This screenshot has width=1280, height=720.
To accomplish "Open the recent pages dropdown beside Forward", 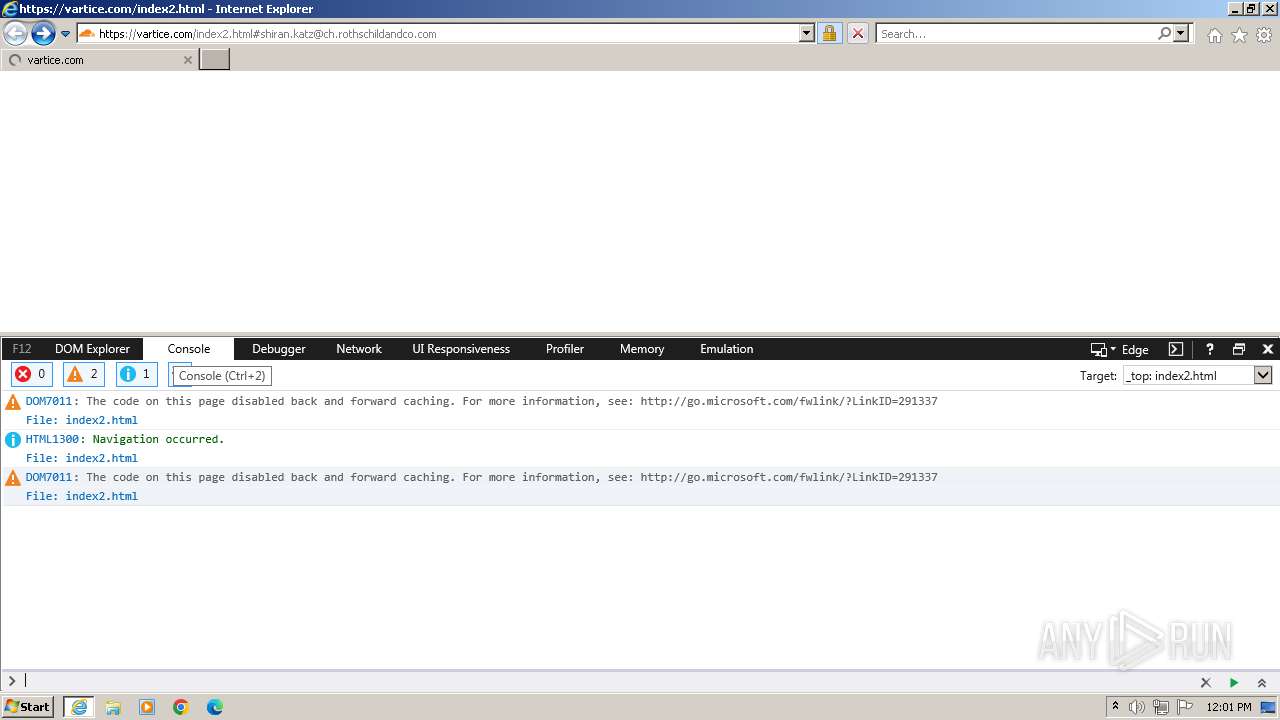I will pyautogui.click(x=65, y=34).
